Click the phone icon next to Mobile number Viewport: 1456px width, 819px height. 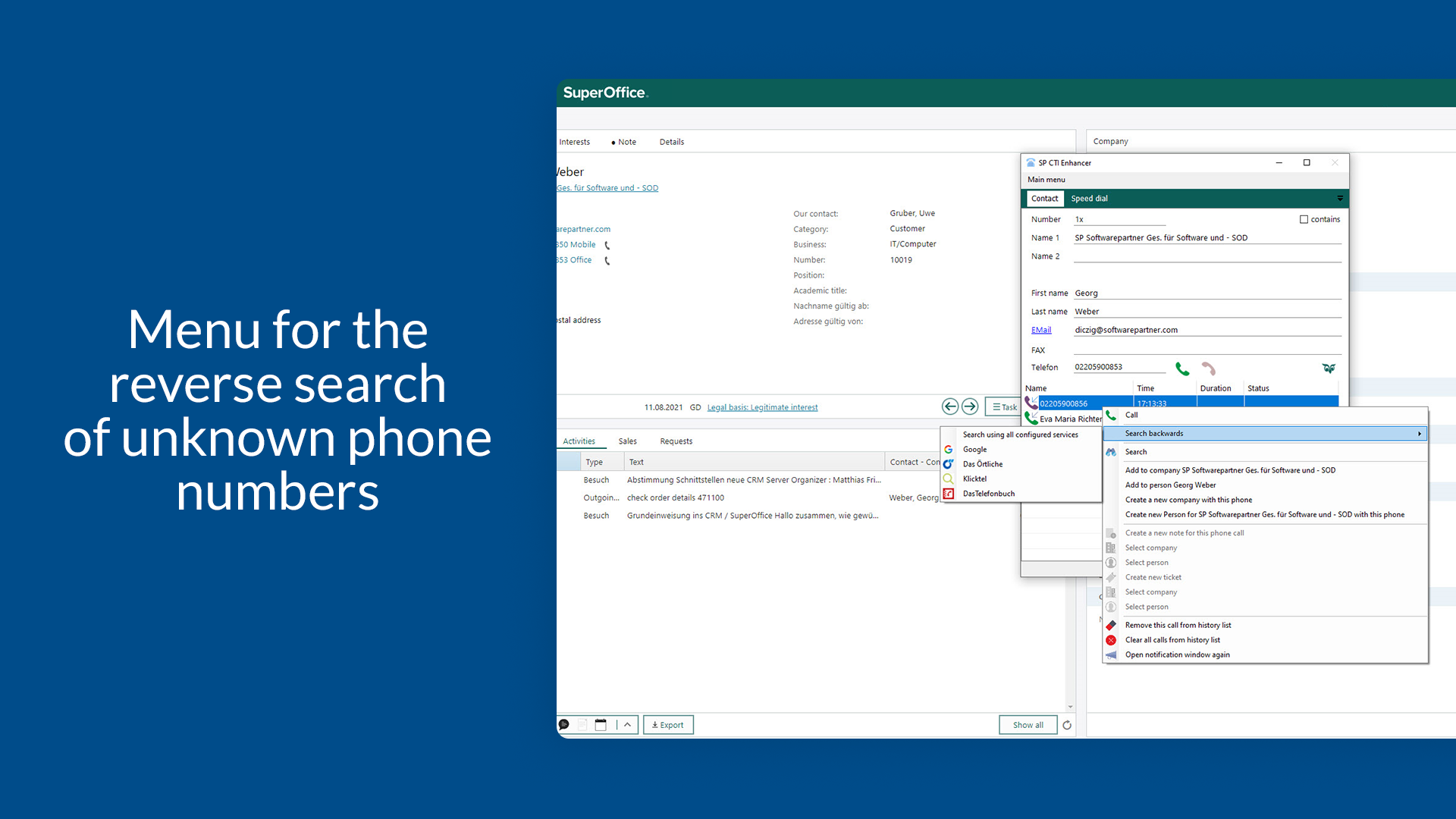click(607, 245)
